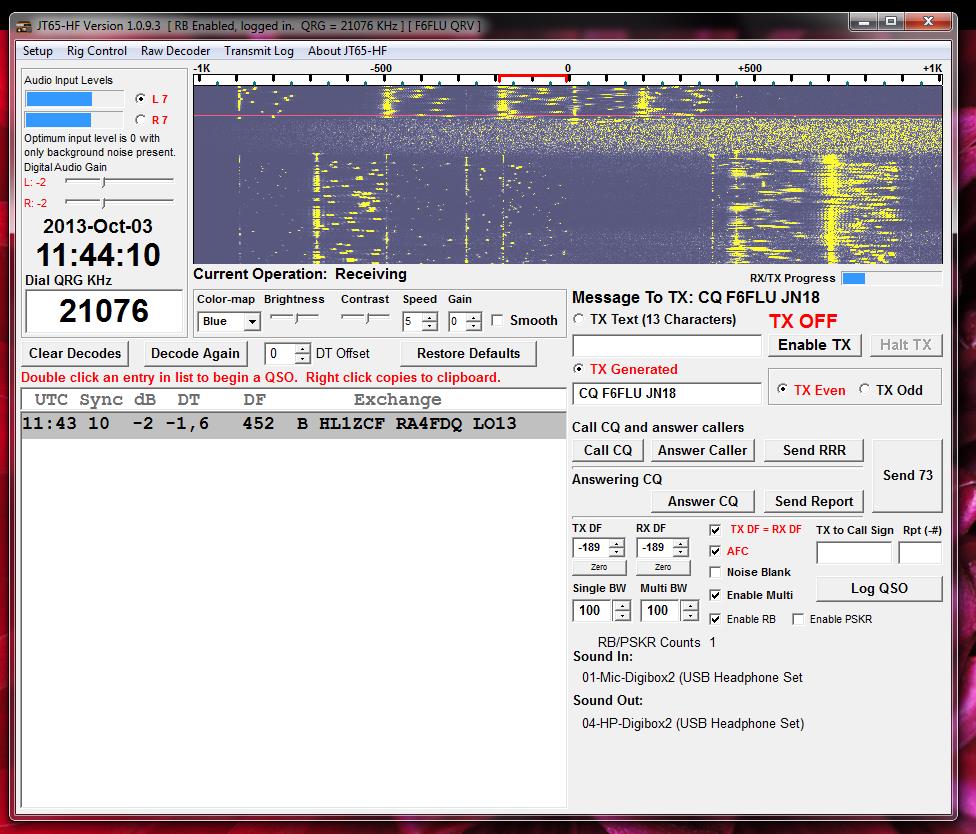Decrease the TX DF value
Viewport: 976px width, 834px height.
(617, 552)
